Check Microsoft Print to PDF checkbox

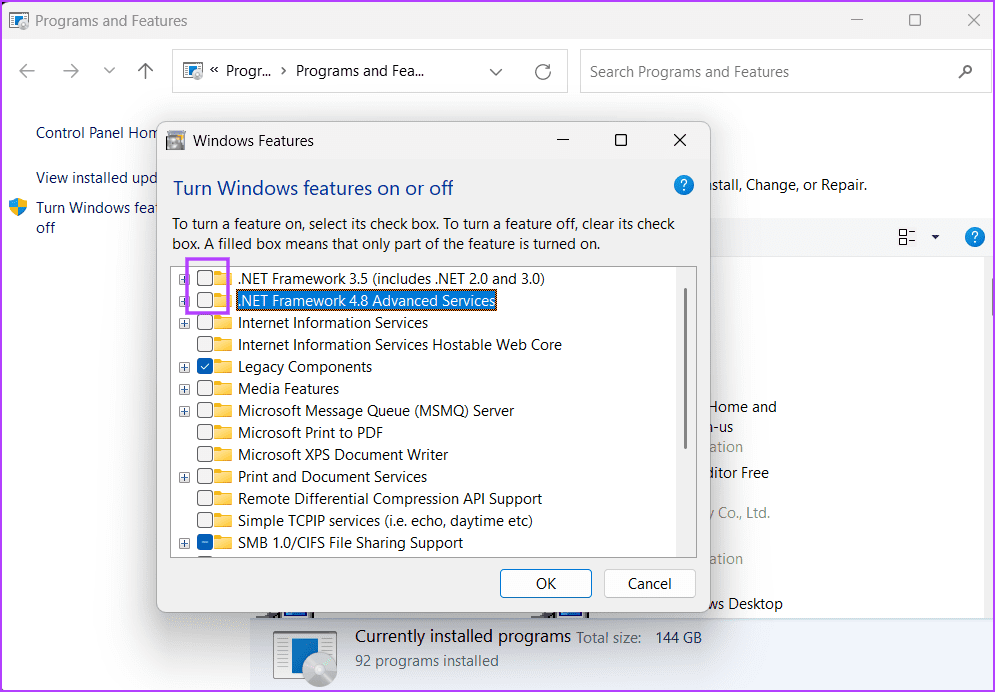coord(204,433)
